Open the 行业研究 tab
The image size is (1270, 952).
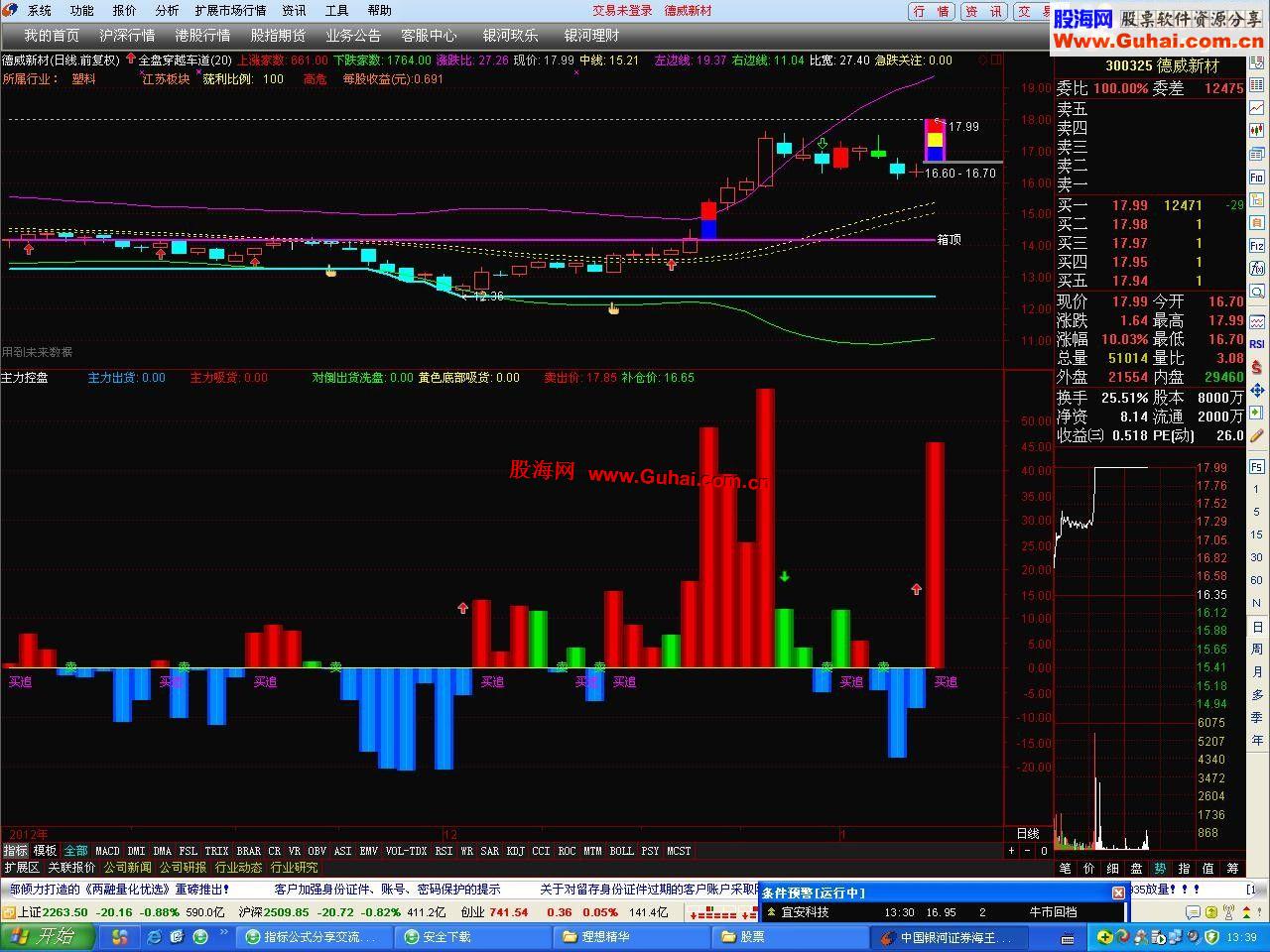295,868
